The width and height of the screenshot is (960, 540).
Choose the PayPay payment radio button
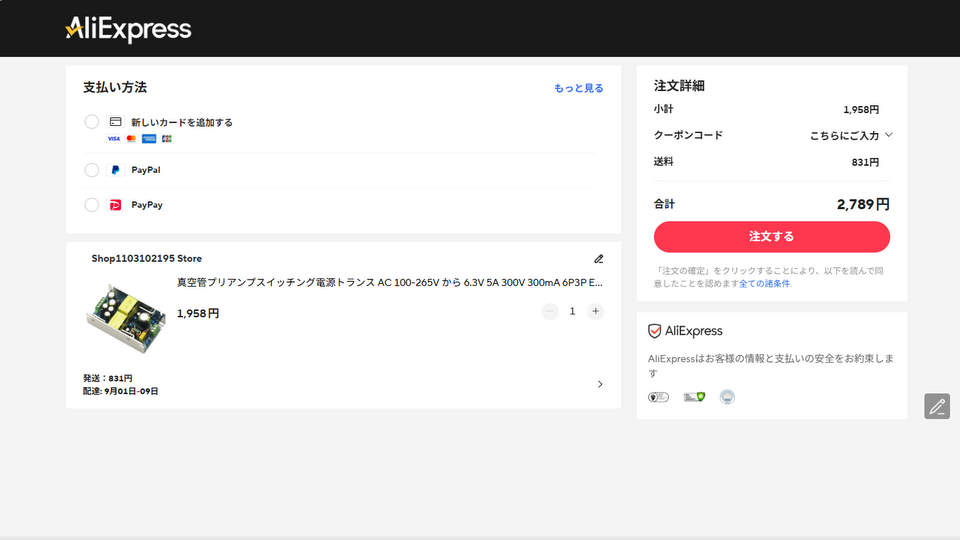[92, 205]
